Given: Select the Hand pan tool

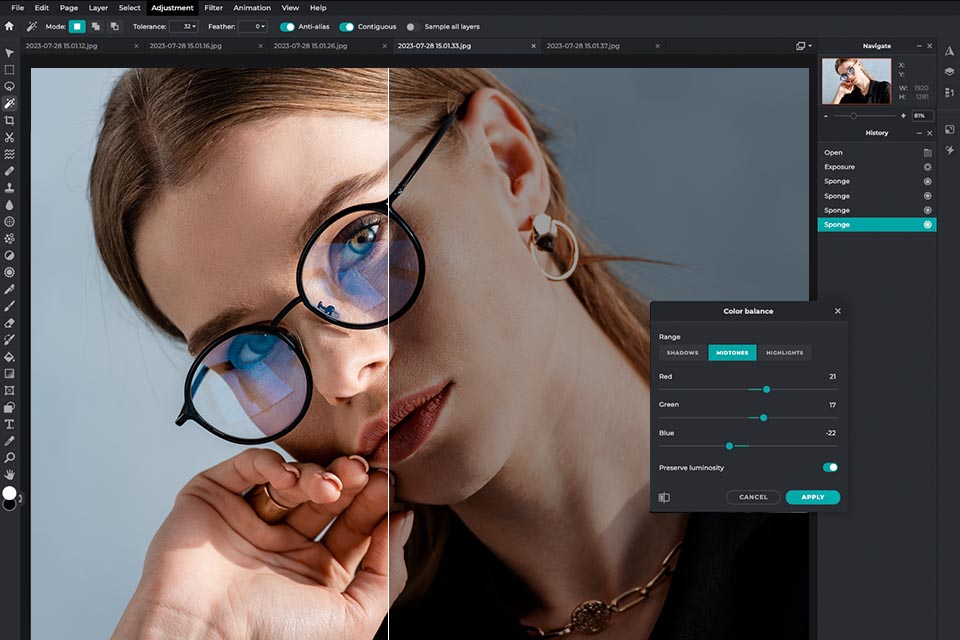Looking at the screenshot, I should pos(9,474).
